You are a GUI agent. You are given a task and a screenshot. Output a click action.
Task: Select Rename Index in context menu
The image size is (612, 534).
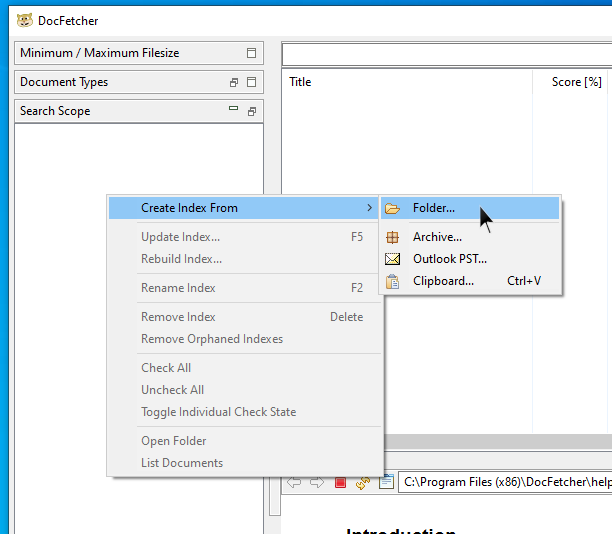click(243, 288)
